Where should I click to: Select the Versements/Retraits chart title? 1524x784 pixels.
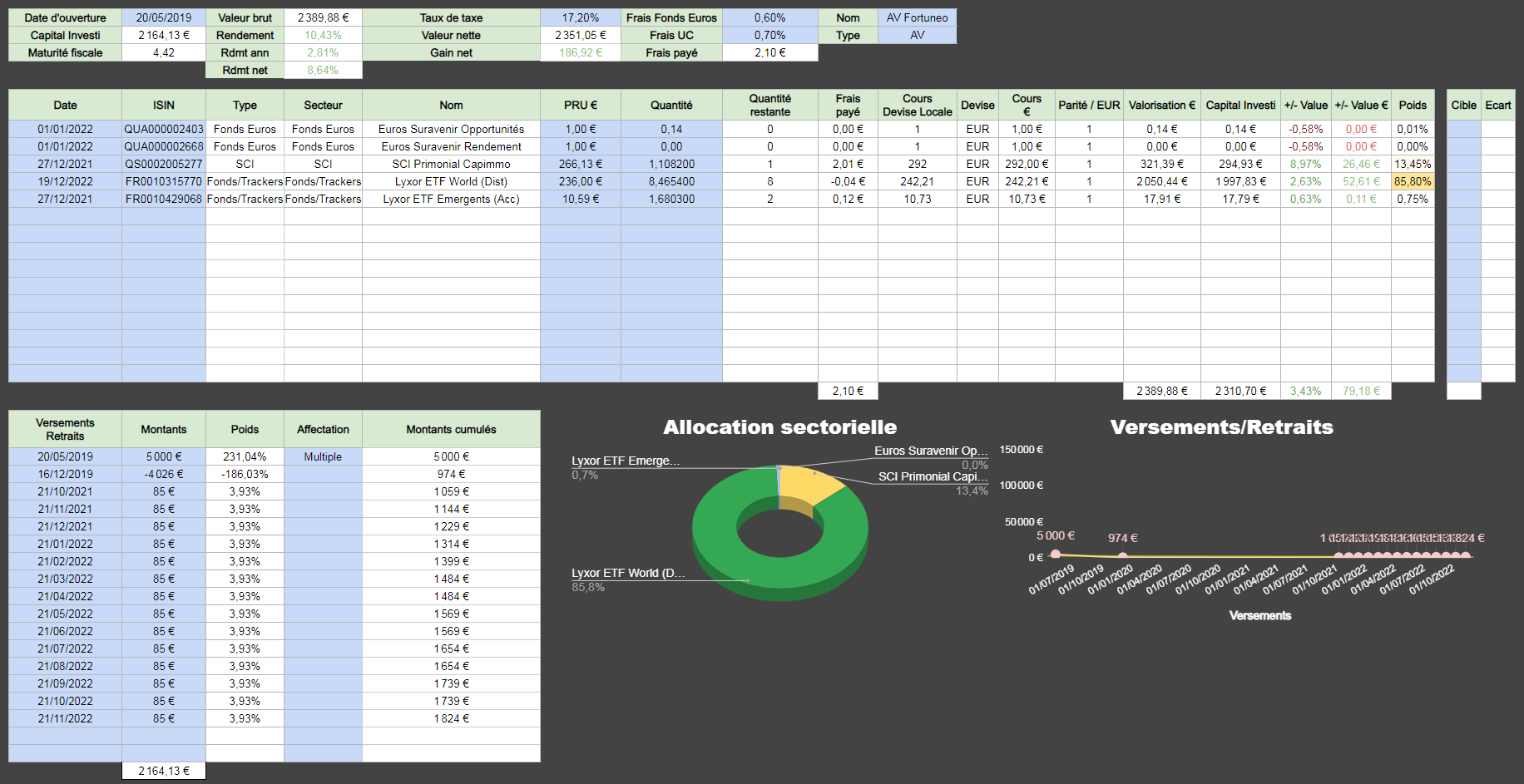[1221, 427]
